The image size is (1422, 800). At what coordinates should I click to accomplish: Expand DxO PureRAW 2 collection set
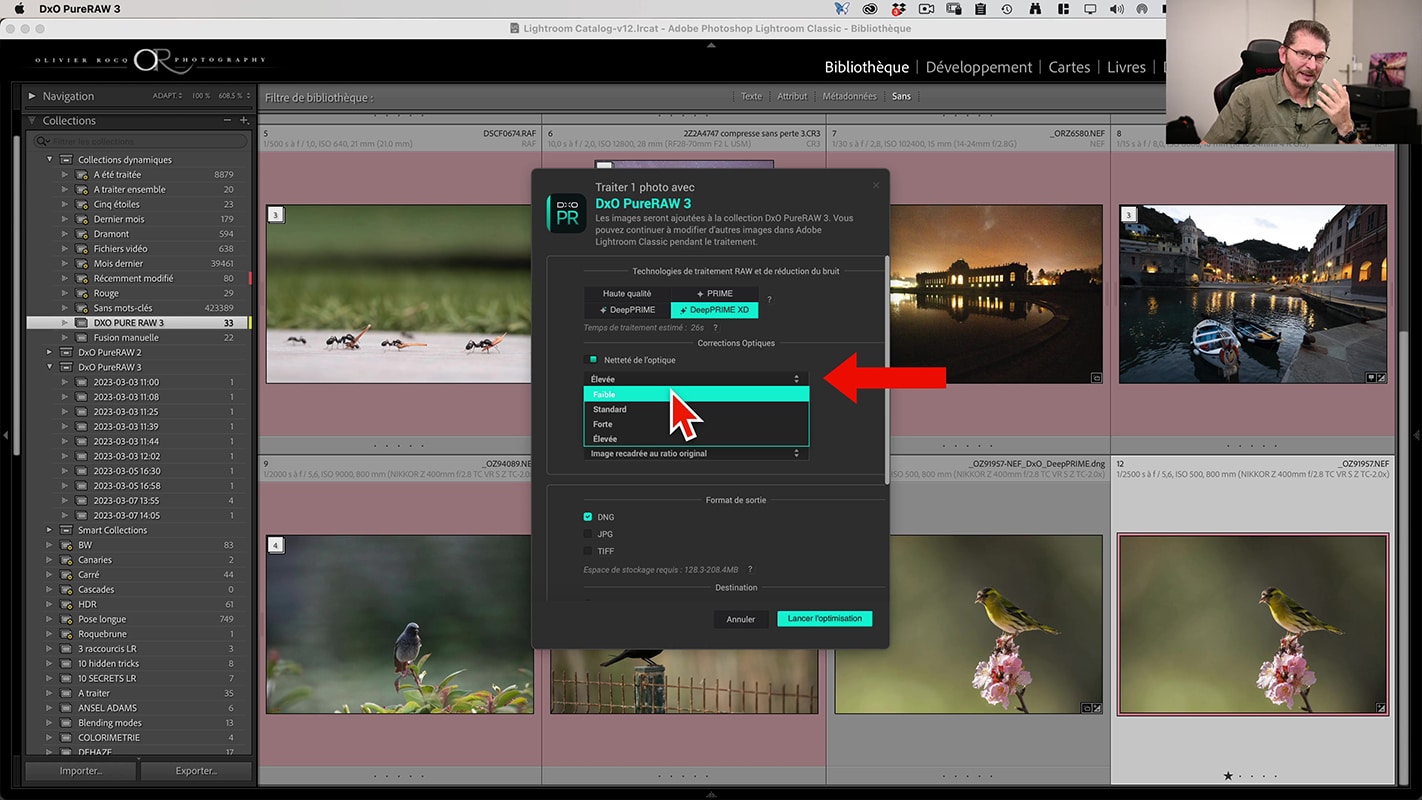coord(49,352)
